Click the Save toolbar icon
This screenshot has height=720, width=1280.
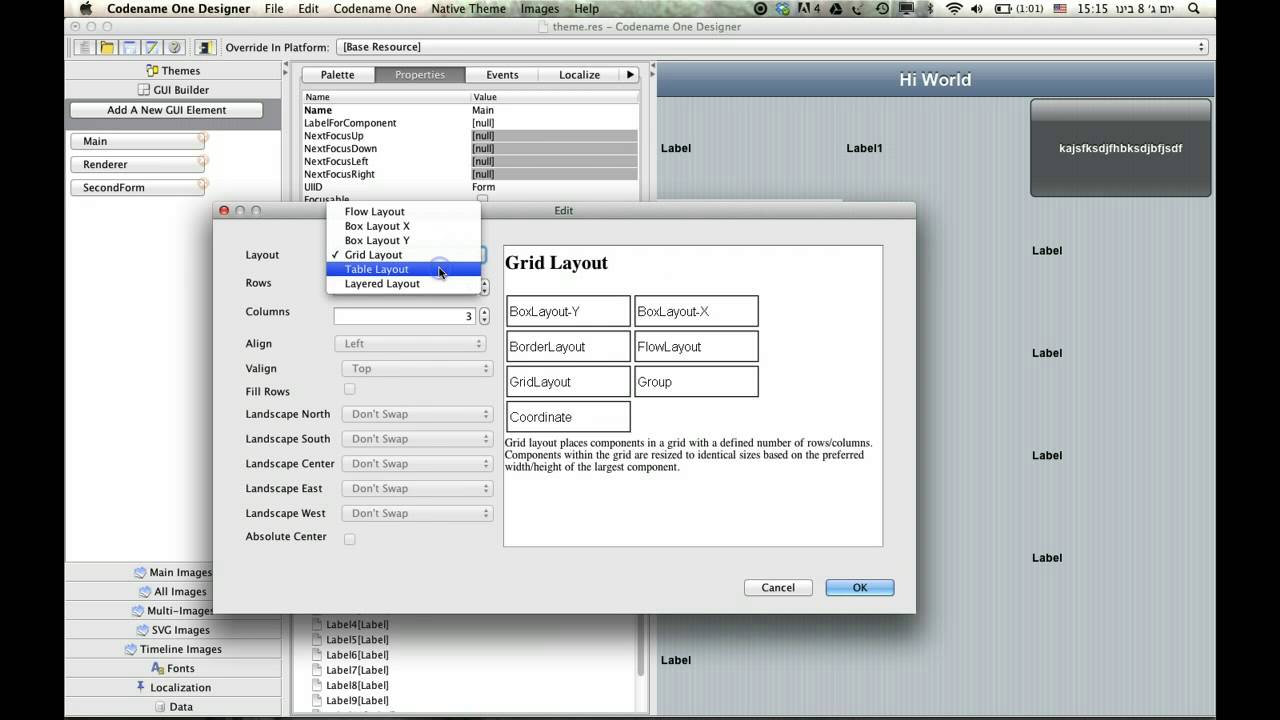pyautogui.click(x=129, y=47)
